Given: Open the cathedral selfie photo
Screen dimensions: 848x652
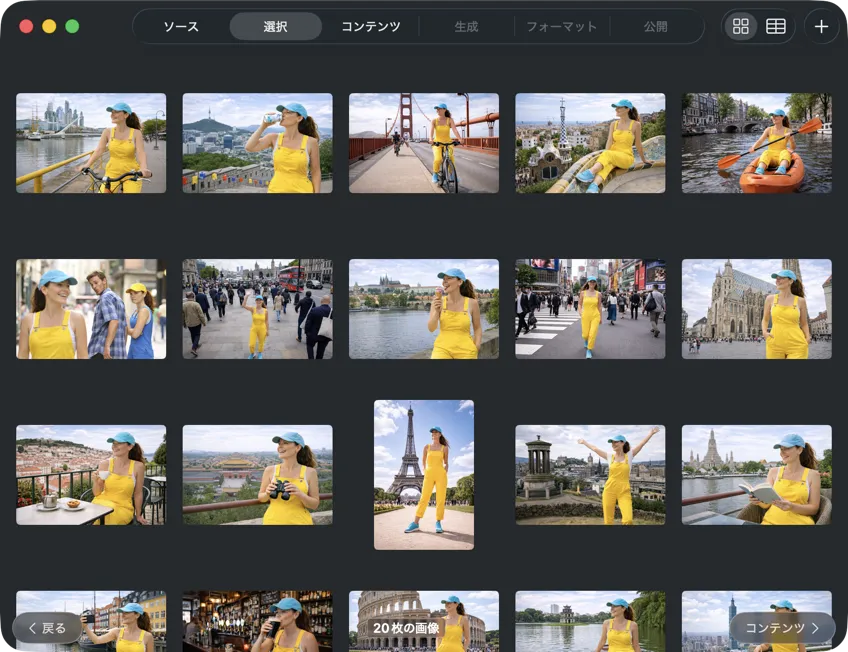Looking at the screenshot, I should pyautogui.click(x=757, y=308).
